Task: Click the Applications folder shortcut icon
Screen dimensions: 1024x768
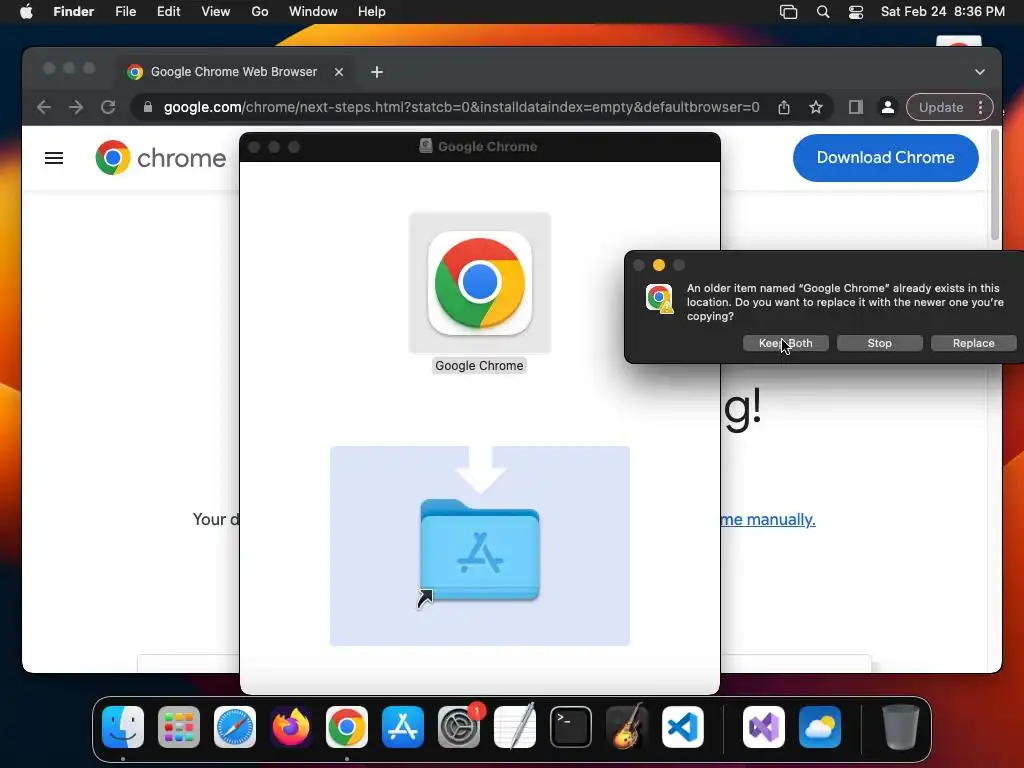Action: (480, 551)
